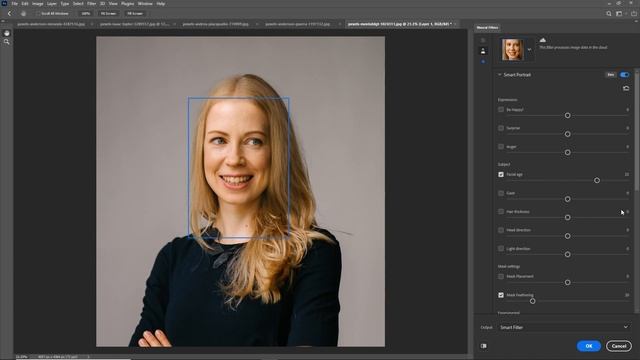Click the Photoshop app logo

tap(4, 3)
